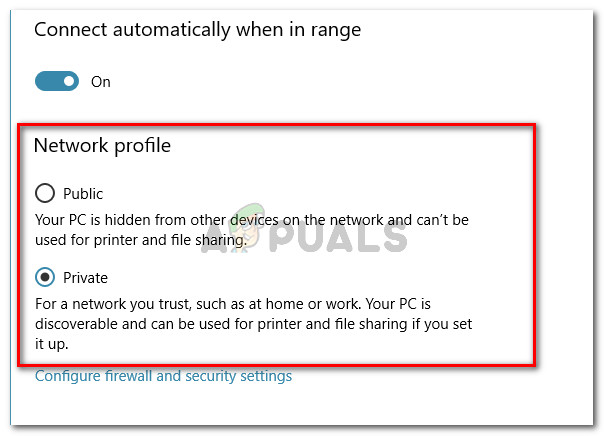The height and width of the screenshot is (436, 604).
Task: Click the white knob of the On toggle
Action: point(66,82)
